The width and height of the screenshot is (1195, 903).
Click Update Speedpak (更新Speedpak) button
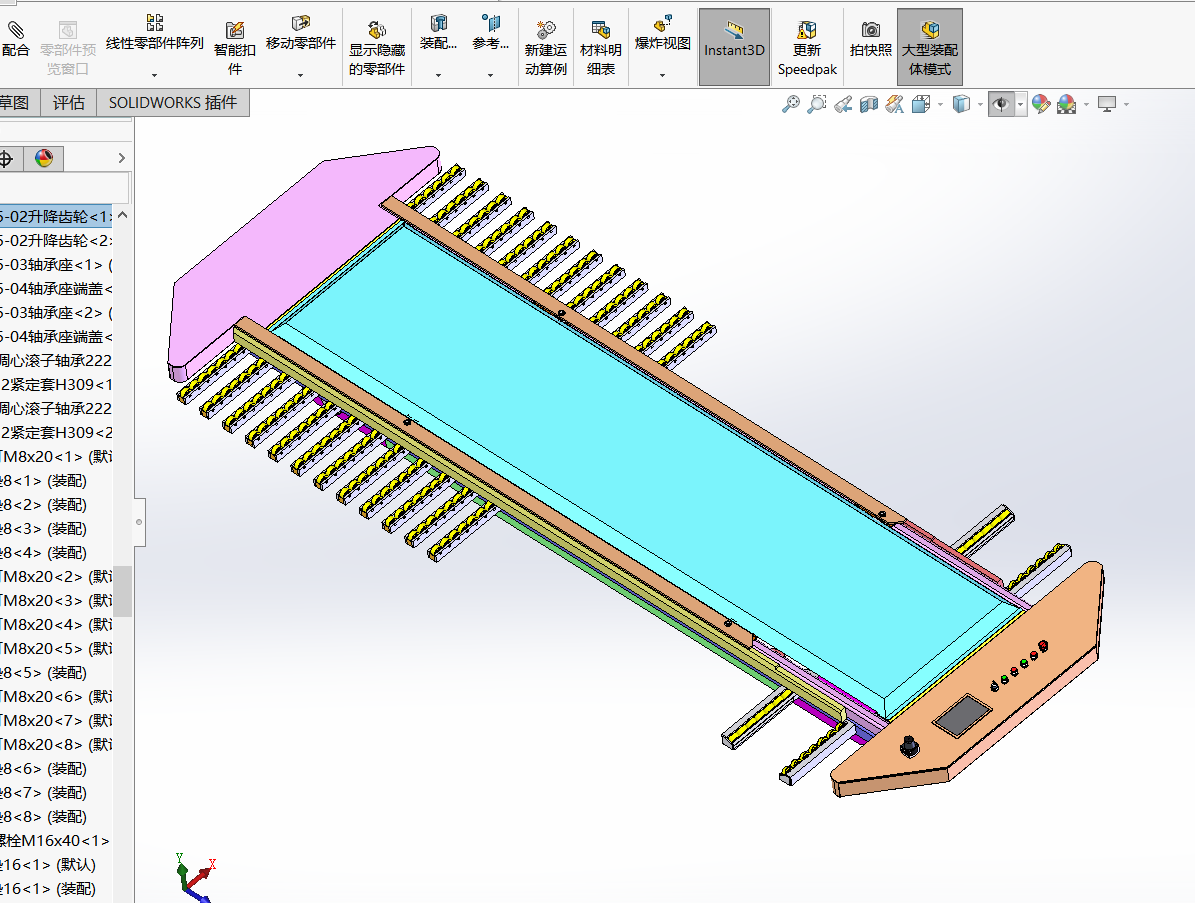[x=807, y=48]
